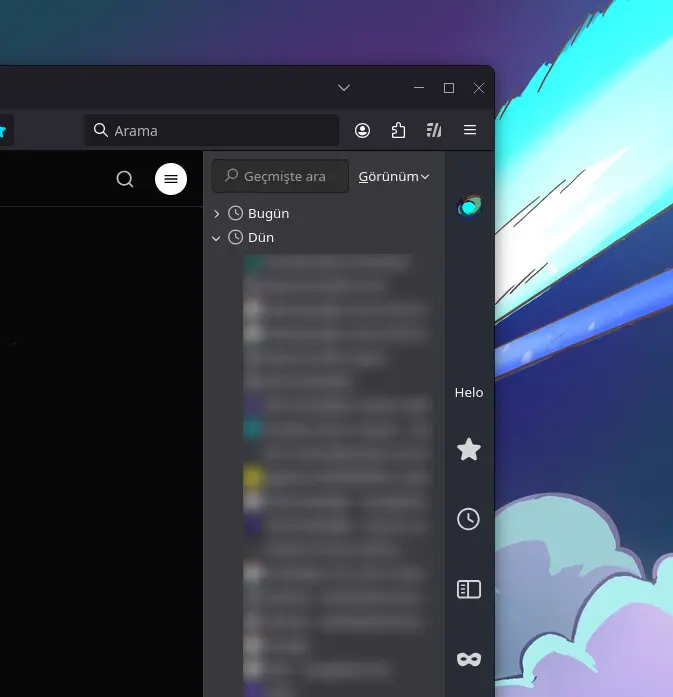The height and width of the screenshot is (697, 673).
Task: Open the bookmarks star in sidebar
Action: click(x=469, y=449)
